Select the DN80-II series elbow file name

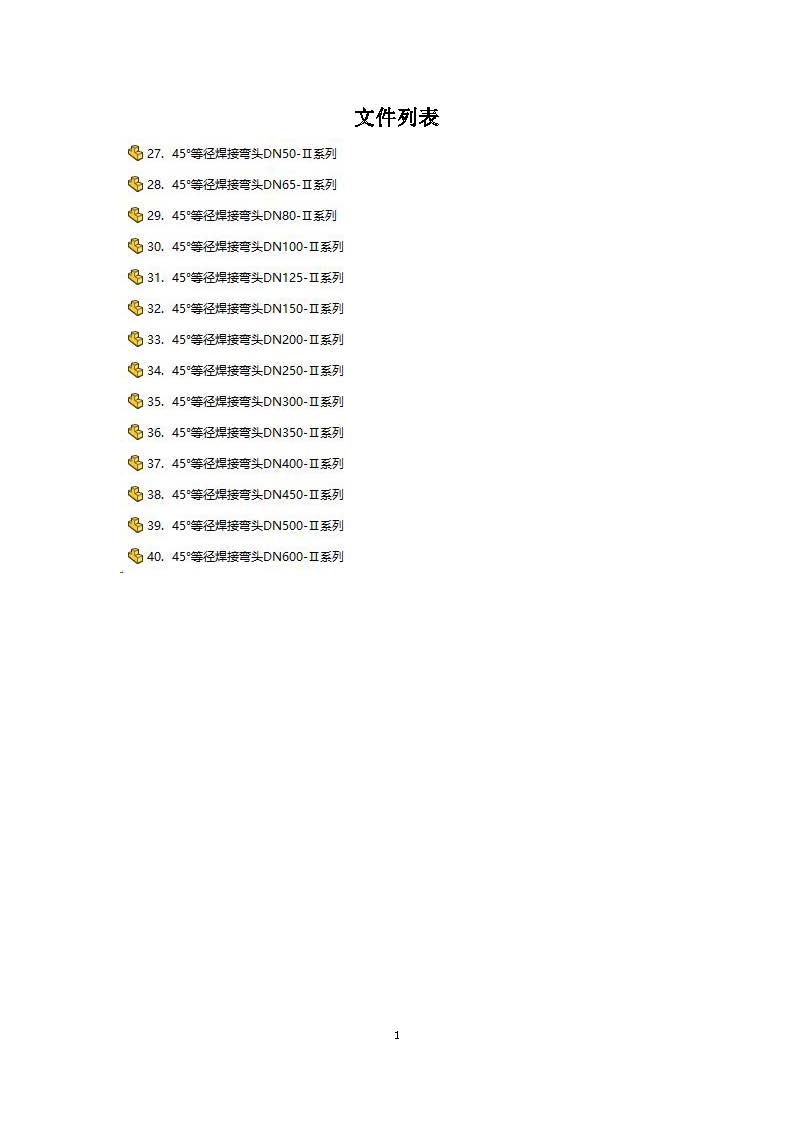pos(254,215)
